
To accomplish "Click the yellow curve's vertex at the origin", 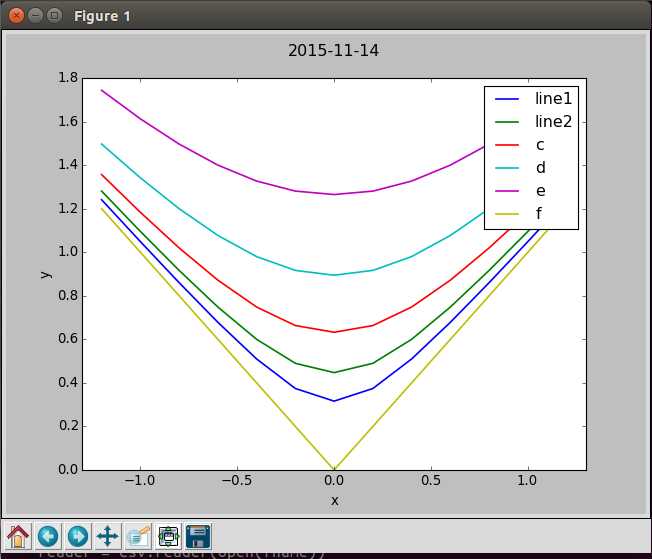I will click(x=334, y=470).
